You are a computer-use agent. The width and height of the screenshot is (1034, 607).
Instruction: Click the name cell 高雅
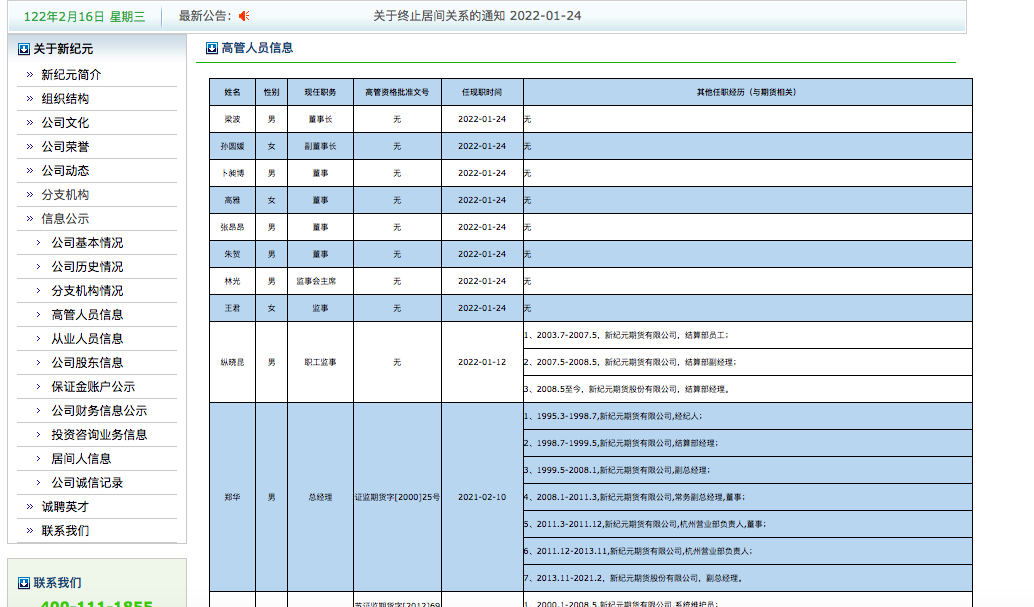232,201
